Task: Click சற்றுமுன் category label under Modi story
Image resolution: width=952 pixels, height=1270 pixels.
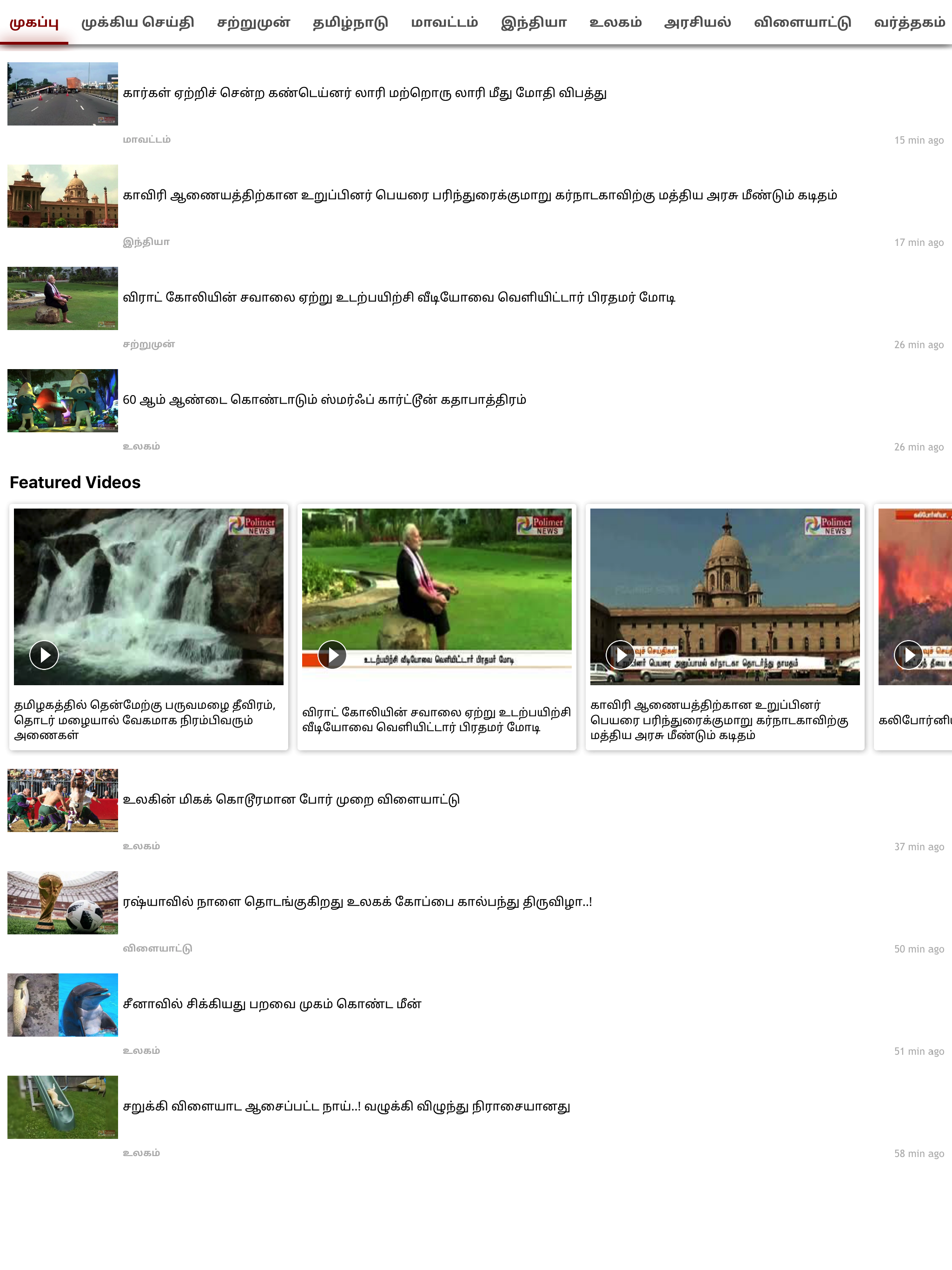Action: (x=149, y=344)
